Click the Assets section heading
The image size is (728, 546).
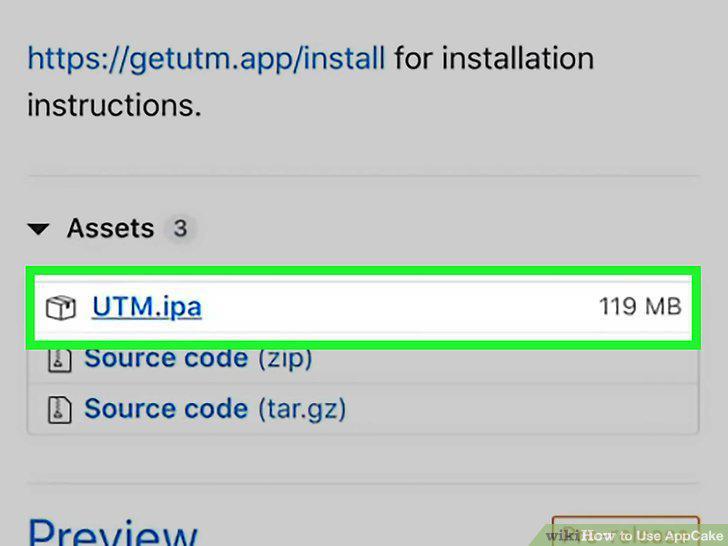pyautogui.click(x=110, y=228)
